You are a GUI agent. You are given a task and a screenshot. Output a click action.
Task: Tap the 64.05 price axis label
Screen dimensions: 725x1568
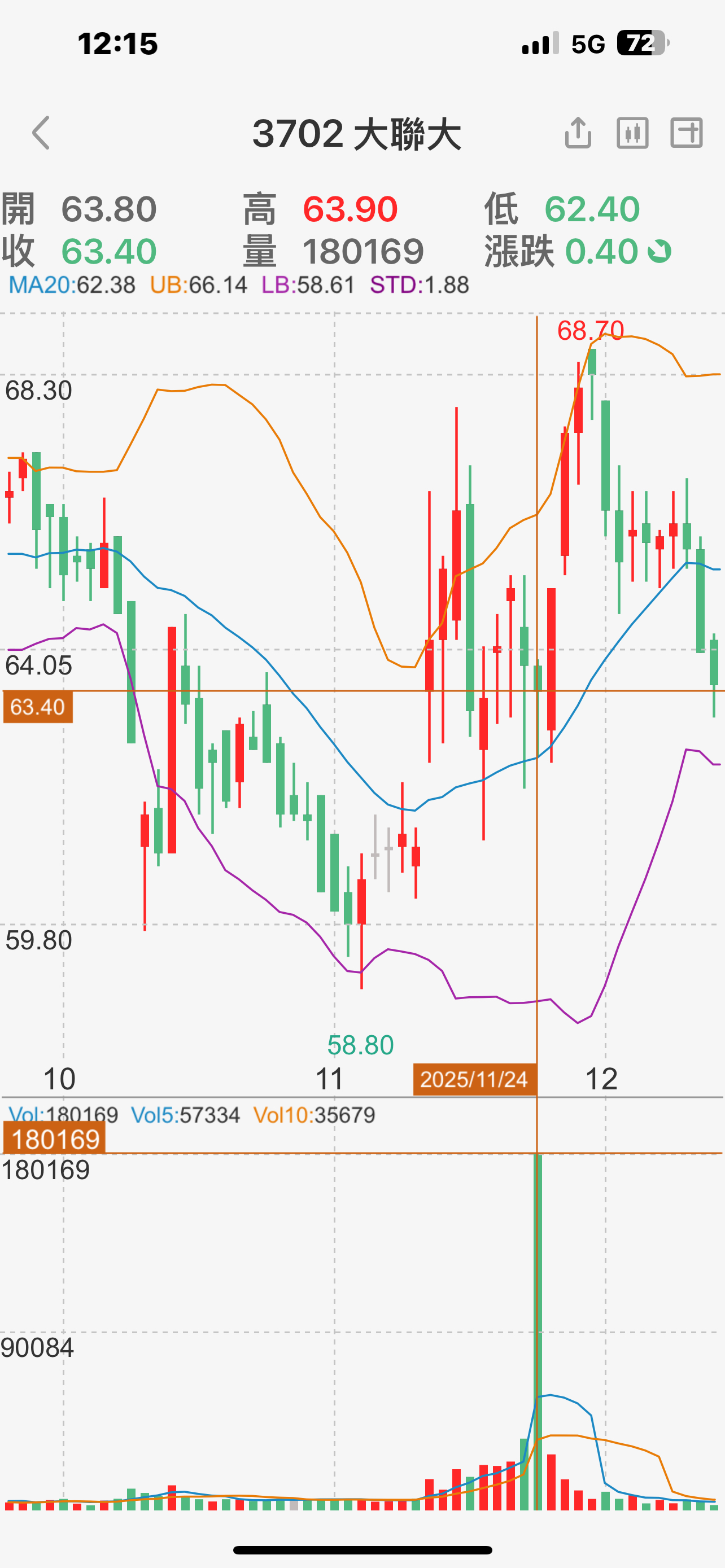point(38,665)
